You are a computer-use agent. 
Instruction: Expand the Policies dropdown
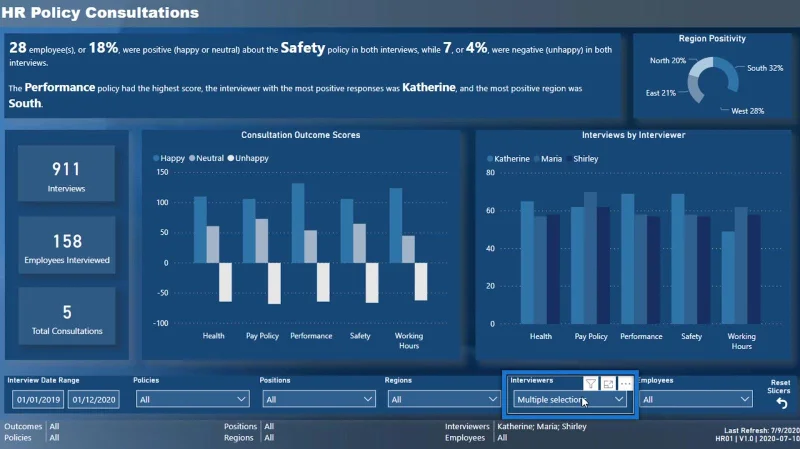pyautogui.click(x=193, y=399)
